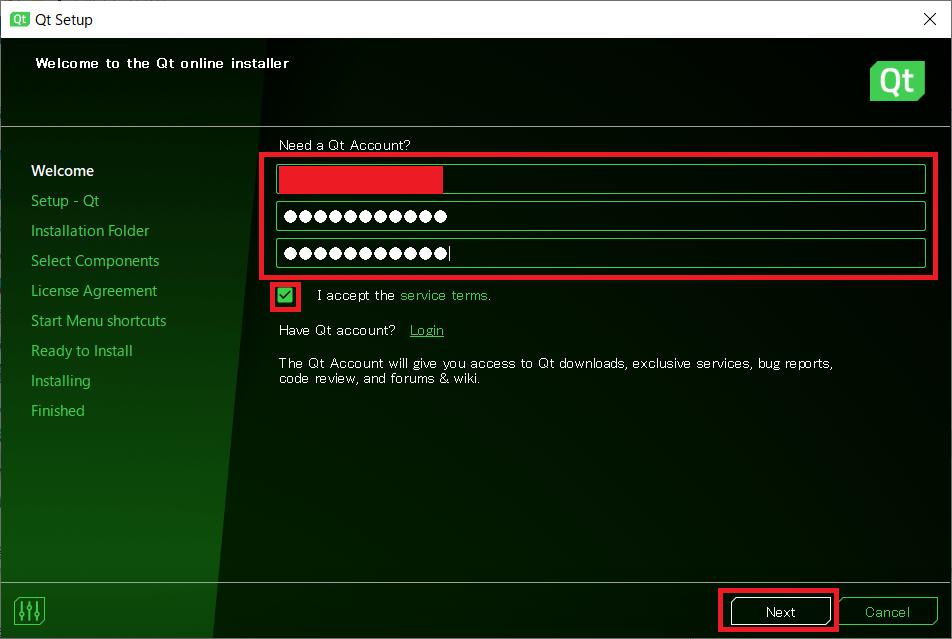Image resolution: width=952 pixels, height=639 pixels.
Task: Select the Ready to Install step
Action: tap(81, 351)
